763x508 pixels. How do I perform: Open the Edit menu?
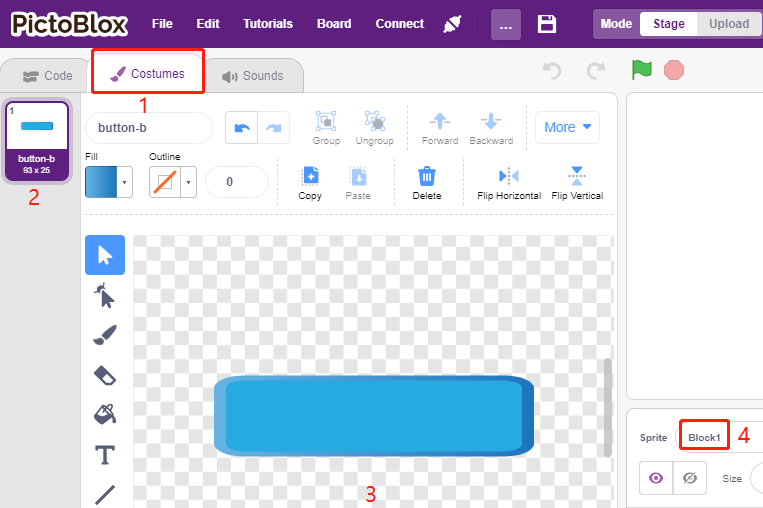(x=208, y=24)
